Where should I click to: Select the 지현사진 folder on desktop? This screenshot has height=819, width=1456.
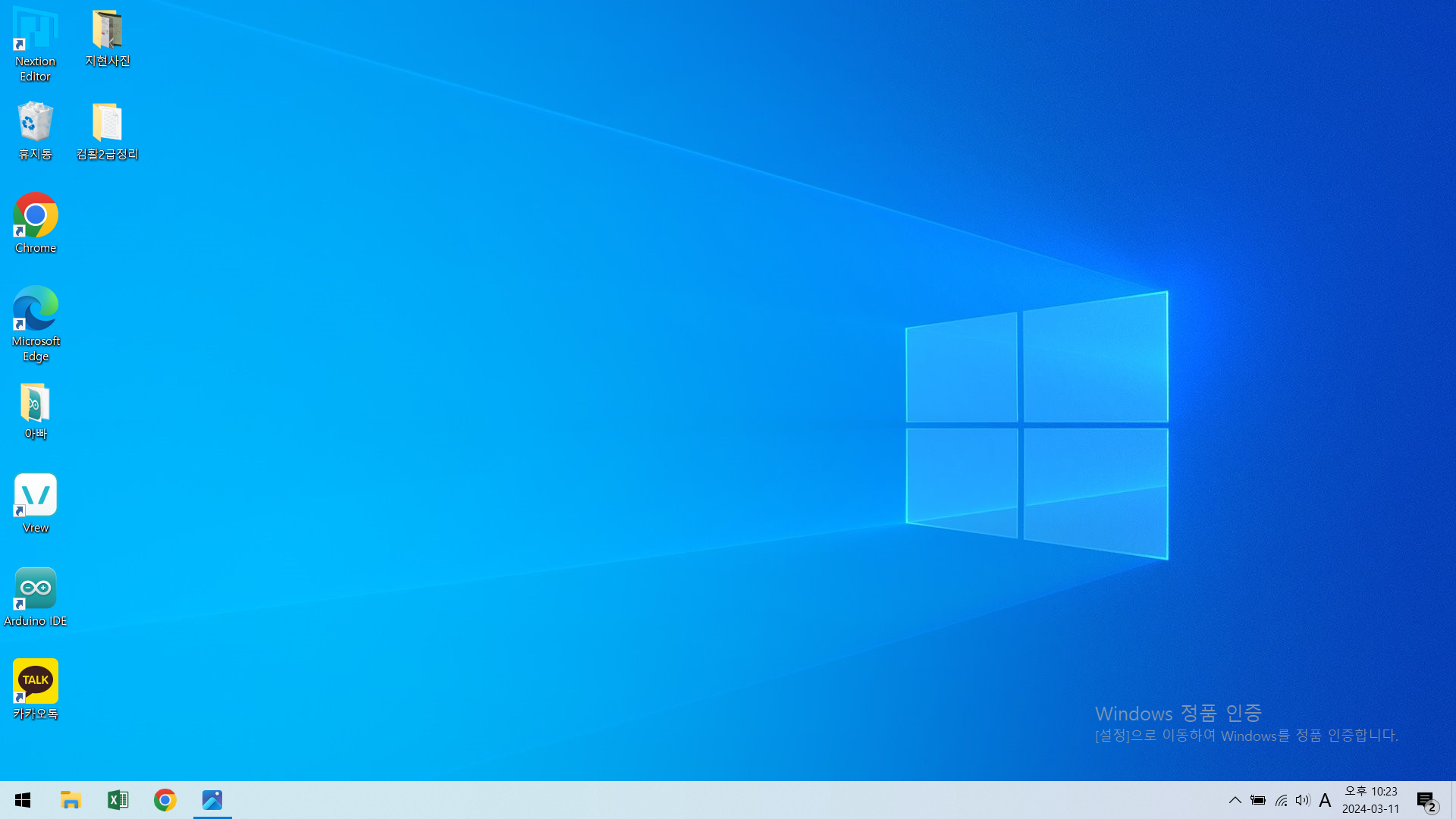(x=108, y=38)
